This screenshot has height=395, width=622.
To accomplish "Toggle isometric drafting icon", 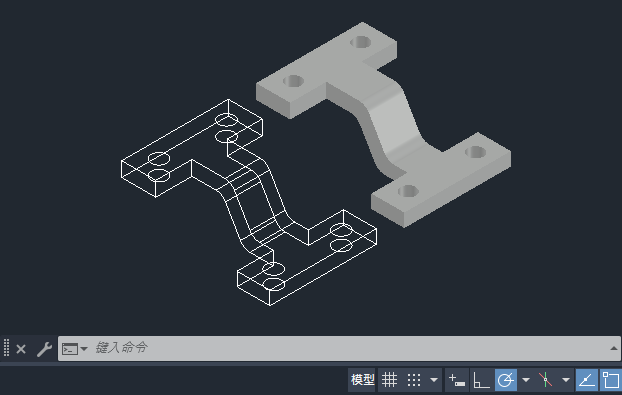I will pyautogui.click(x=546, y=380).
